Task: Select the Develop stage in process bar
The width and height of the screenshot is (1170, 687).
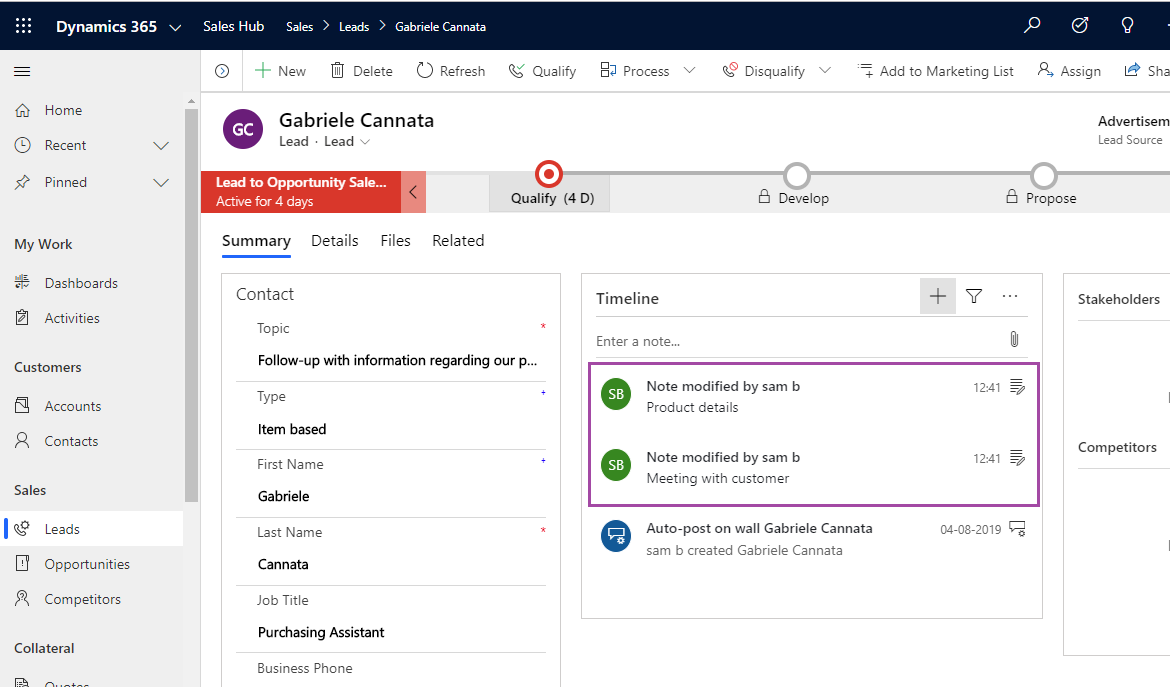Action: tap(796, 177)
